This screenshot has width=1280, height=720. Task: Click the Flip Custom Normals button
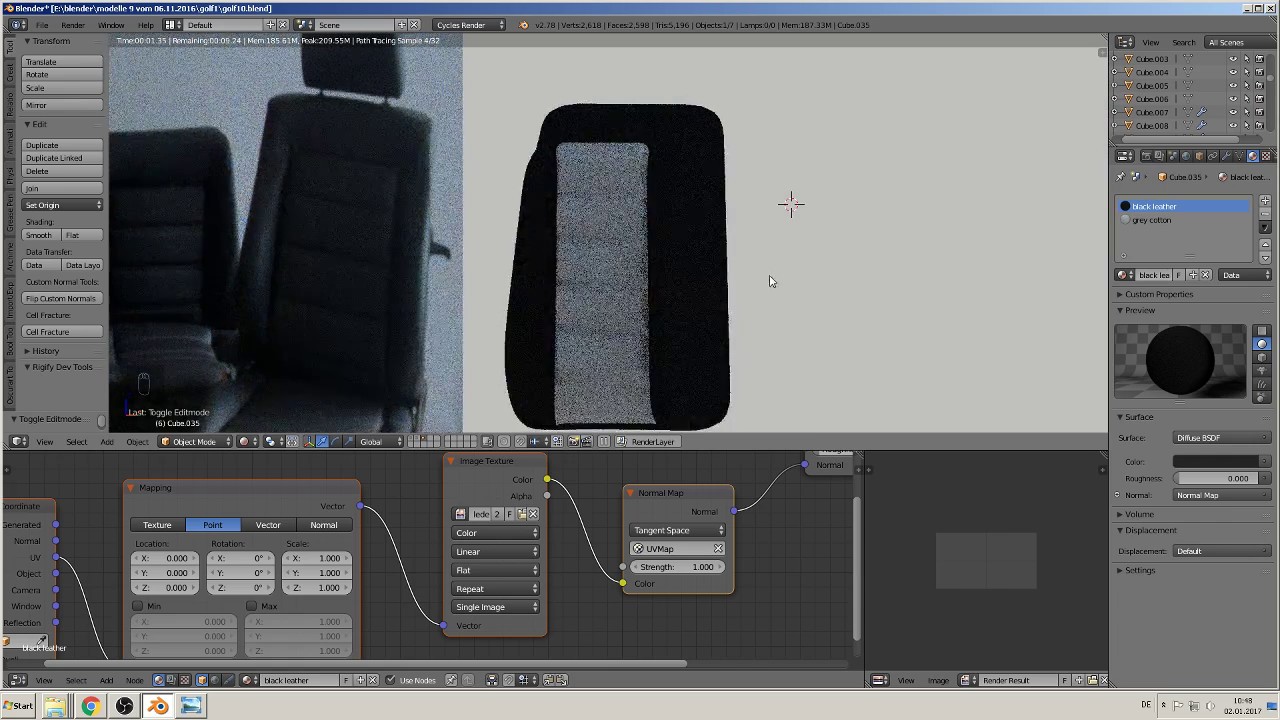click(x=63, y=298)
